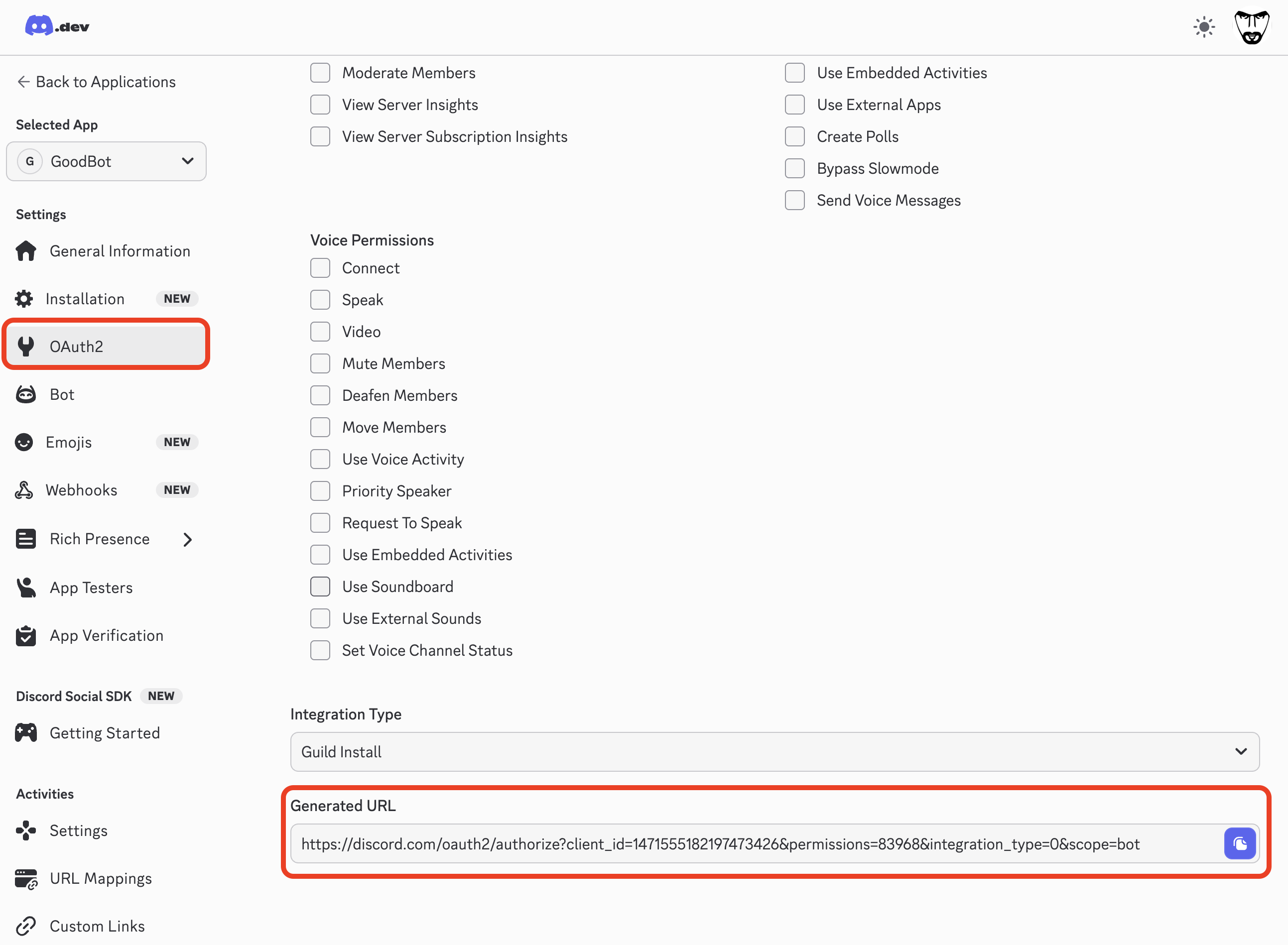Open General Information via house icon

[25, 250]
